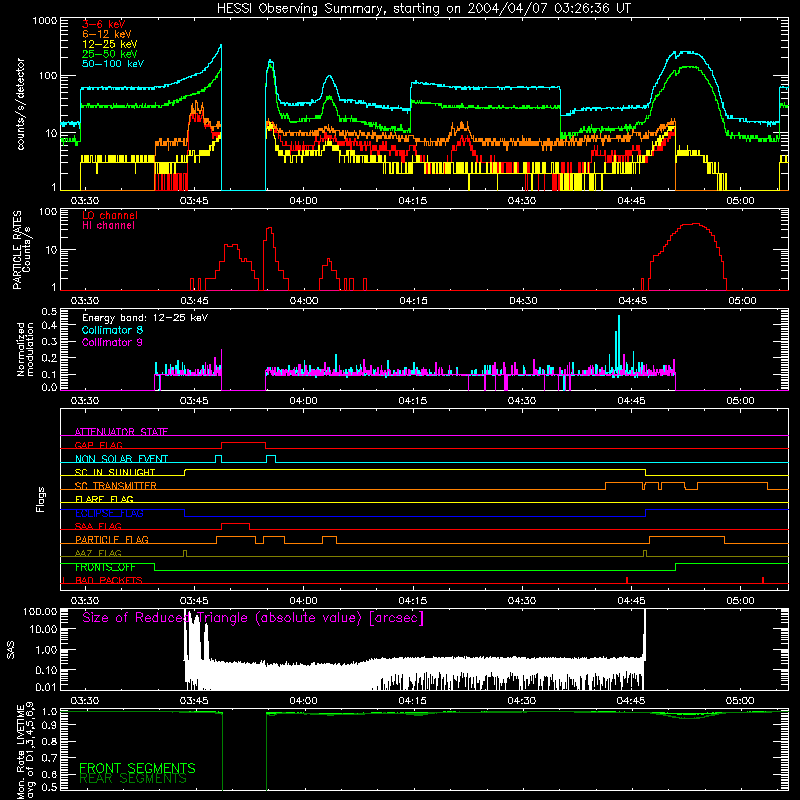Click the Size of Reduced Triangle title
Image resolution: width=800 pixels, height=800 pixels.
[253, 618]
